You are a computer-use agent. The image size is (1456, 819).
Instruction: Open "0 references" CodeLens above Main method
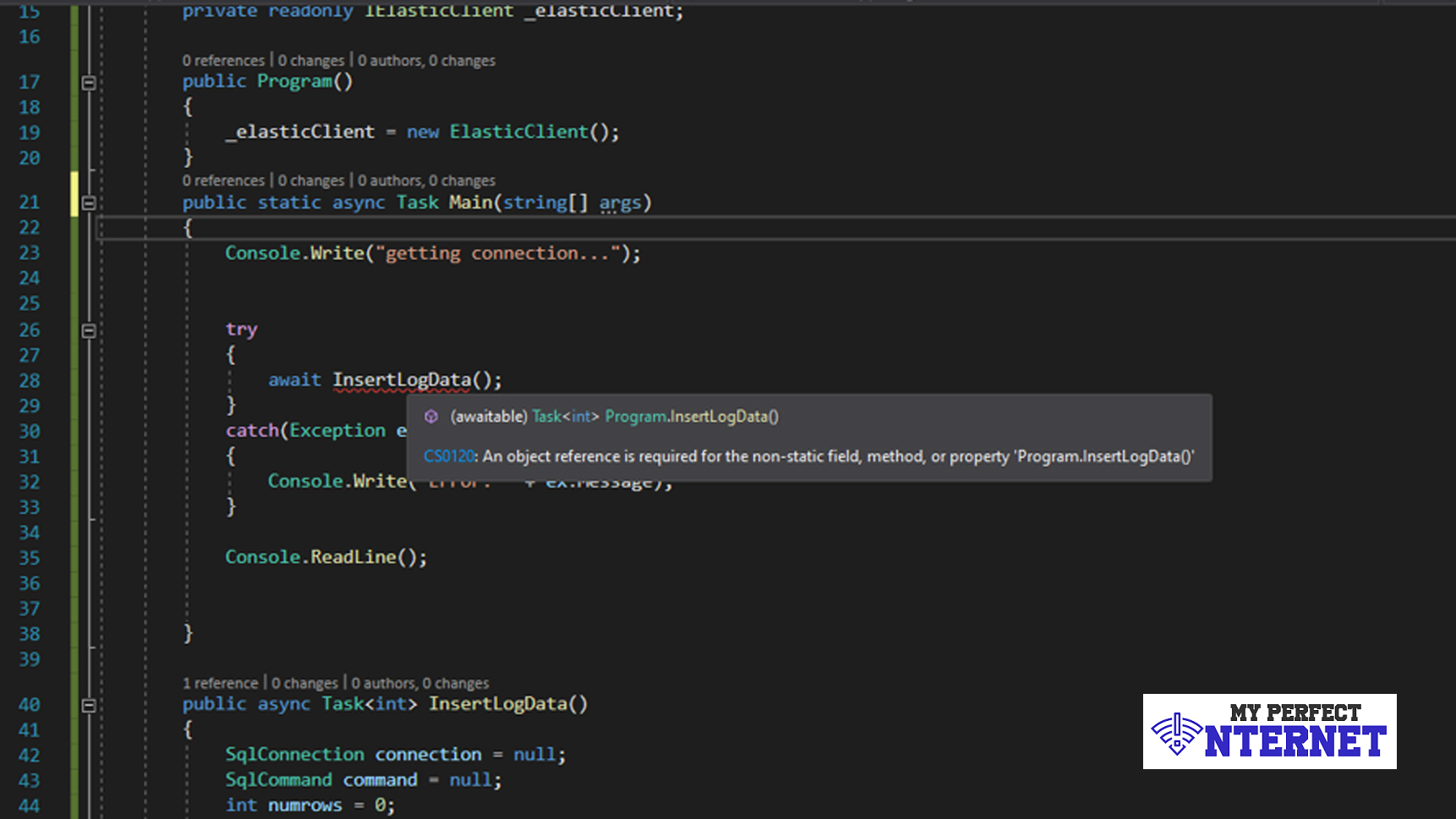pos(223,181)
